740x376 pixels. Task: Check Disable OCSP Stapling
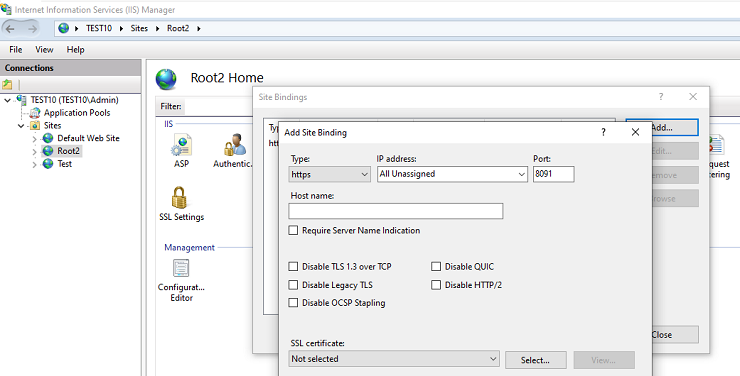pyautogui.click(x=293, y=303)
